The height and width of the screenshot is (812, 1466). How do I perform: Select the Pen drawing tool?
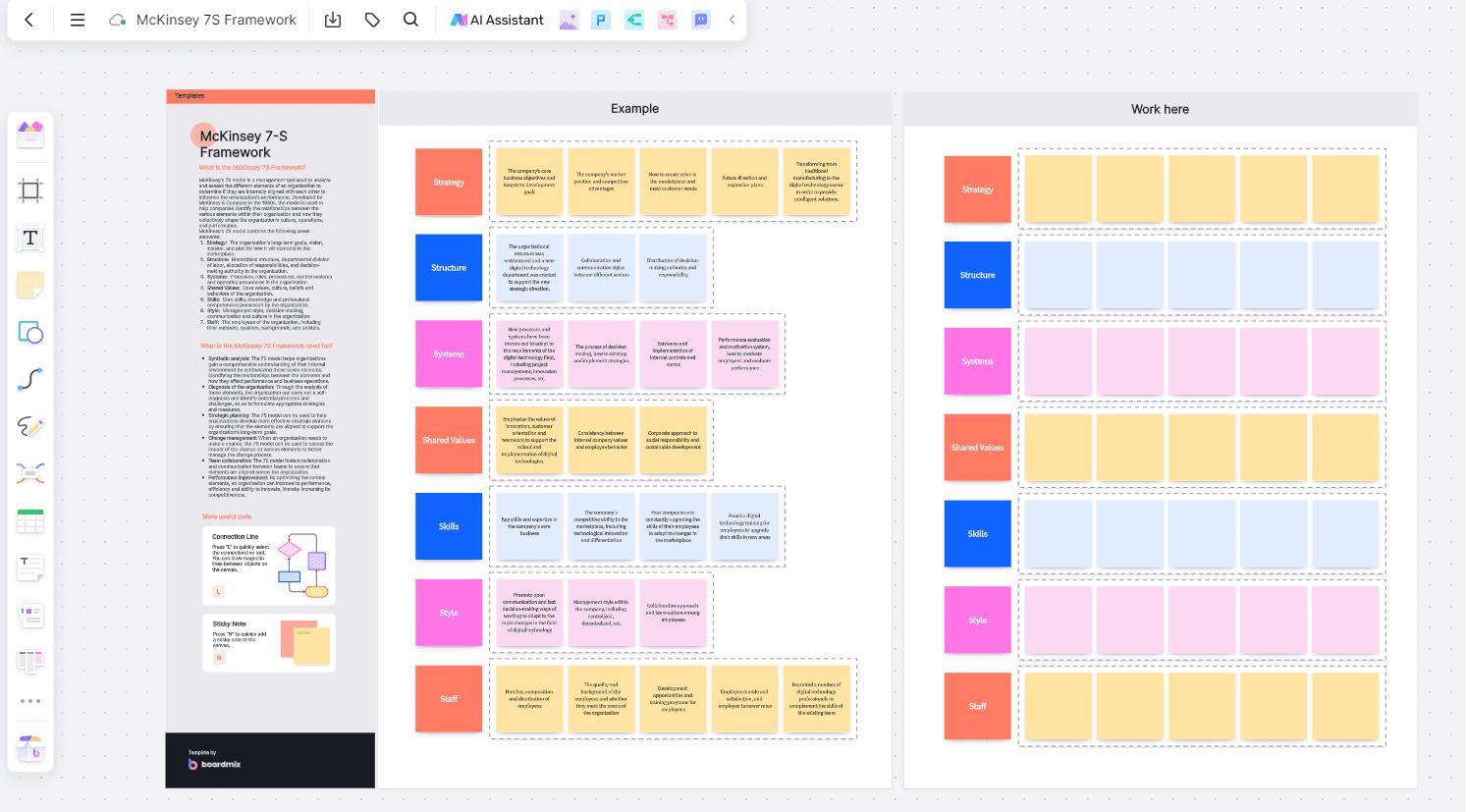30,426
